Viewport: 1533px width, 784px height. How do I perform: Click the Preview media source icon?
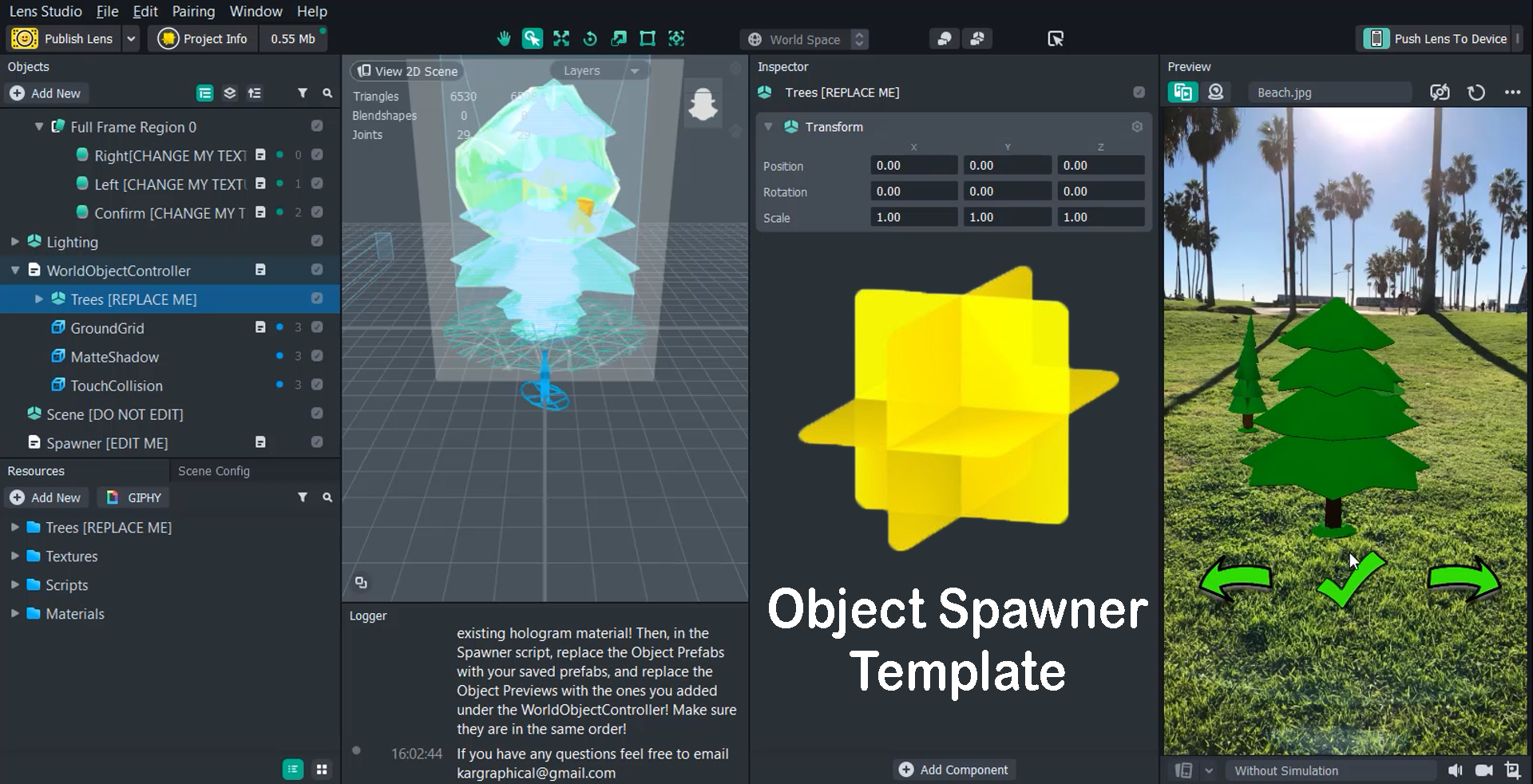tap(1183, 93)
